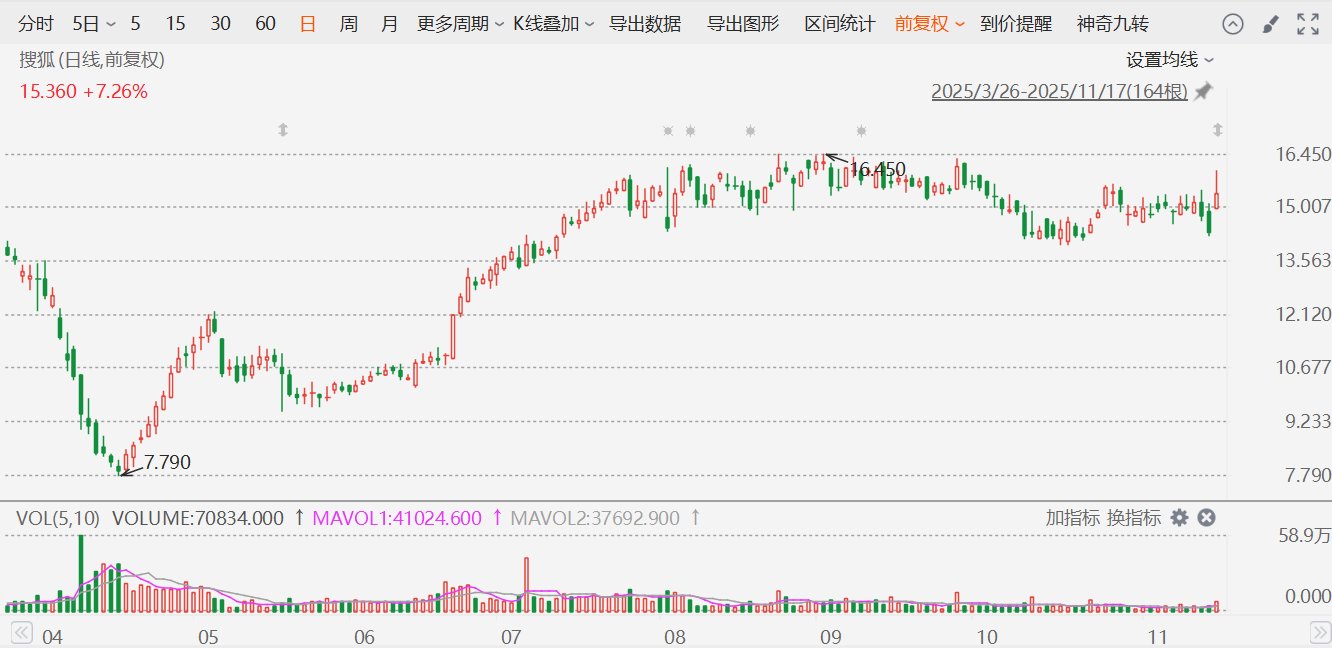Open the drawing brush tool
Image resolution: width=1332 pixels, height=648 pixels.
1270,24
